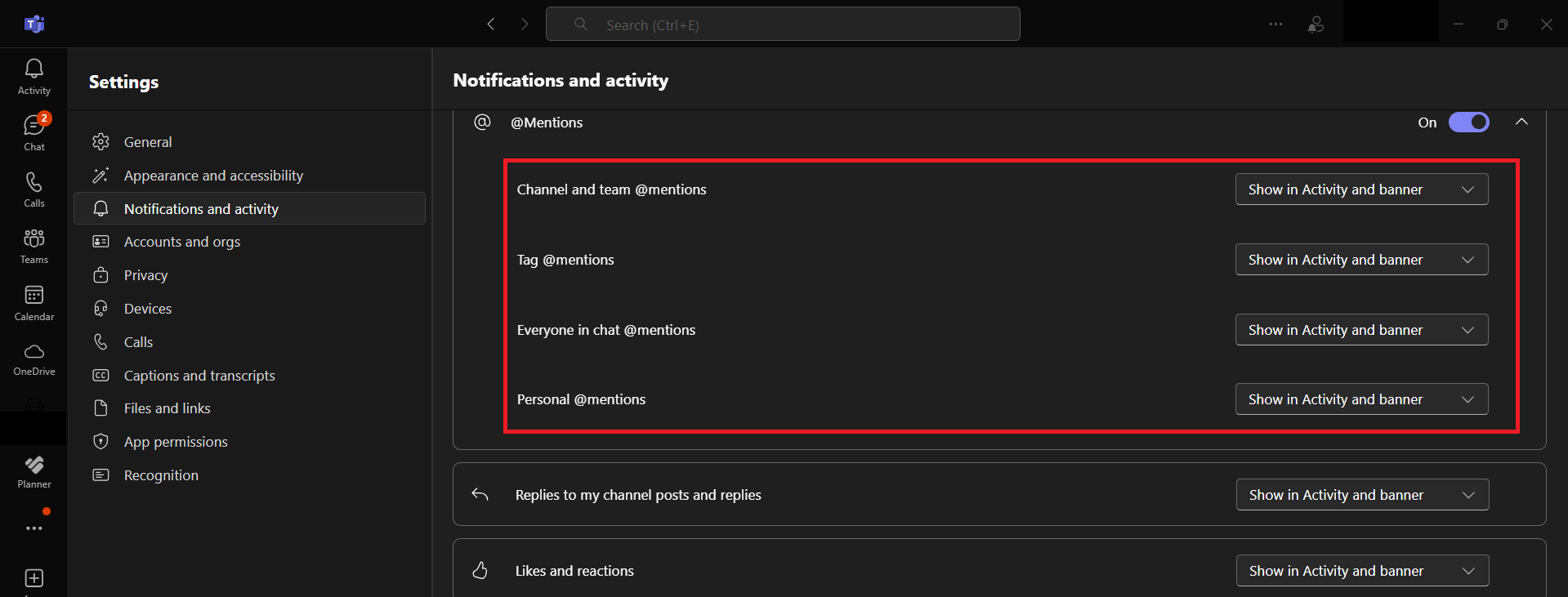This screenshot has height=597, width=1568.
Task: Open Tag @mentions dropdown
Action: 1361,259
